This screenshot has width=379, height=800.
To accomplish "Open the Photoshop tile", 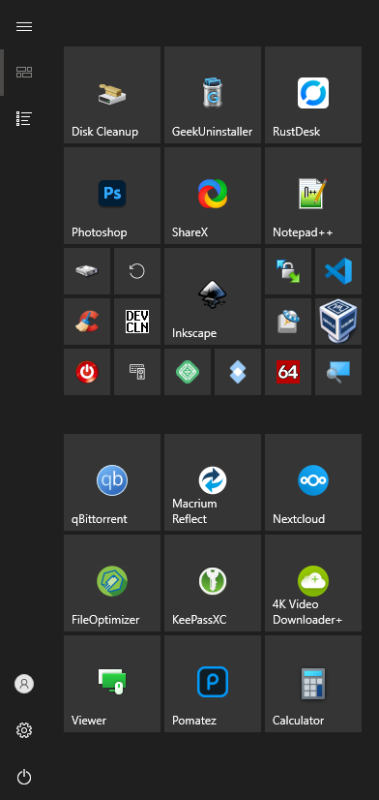I will click(112, 195).
